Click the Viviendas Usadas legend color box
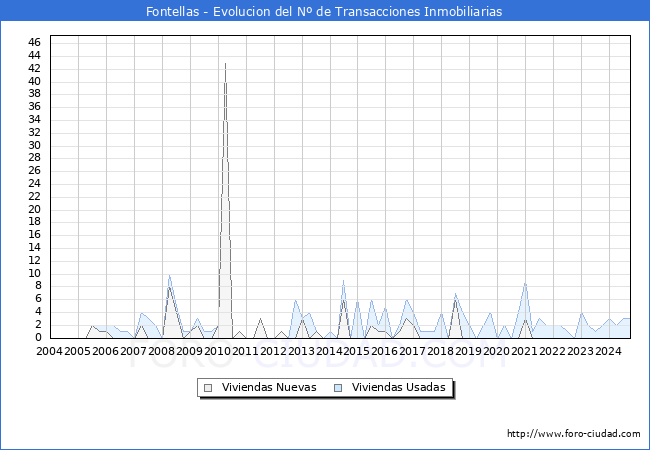Screen dimensions: 650x450 click(338, 388)
